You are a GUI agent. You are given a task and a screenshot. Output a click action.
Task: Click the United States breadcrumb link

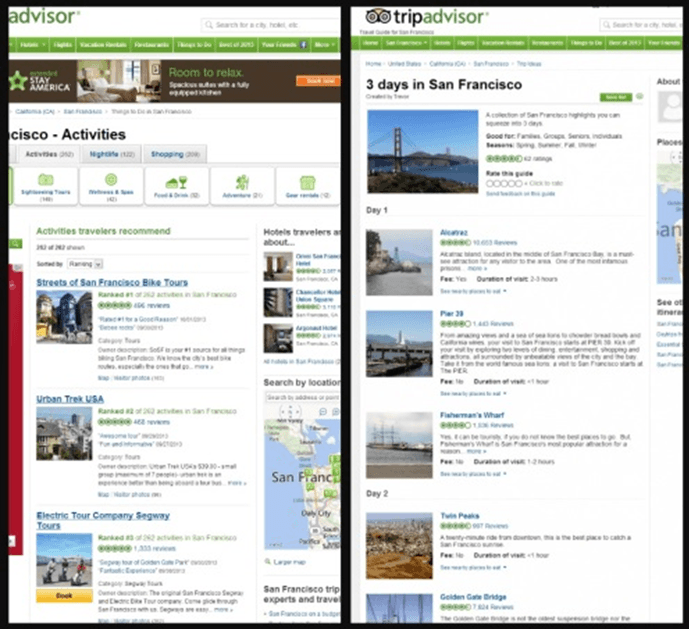click(x=404, y=64)
